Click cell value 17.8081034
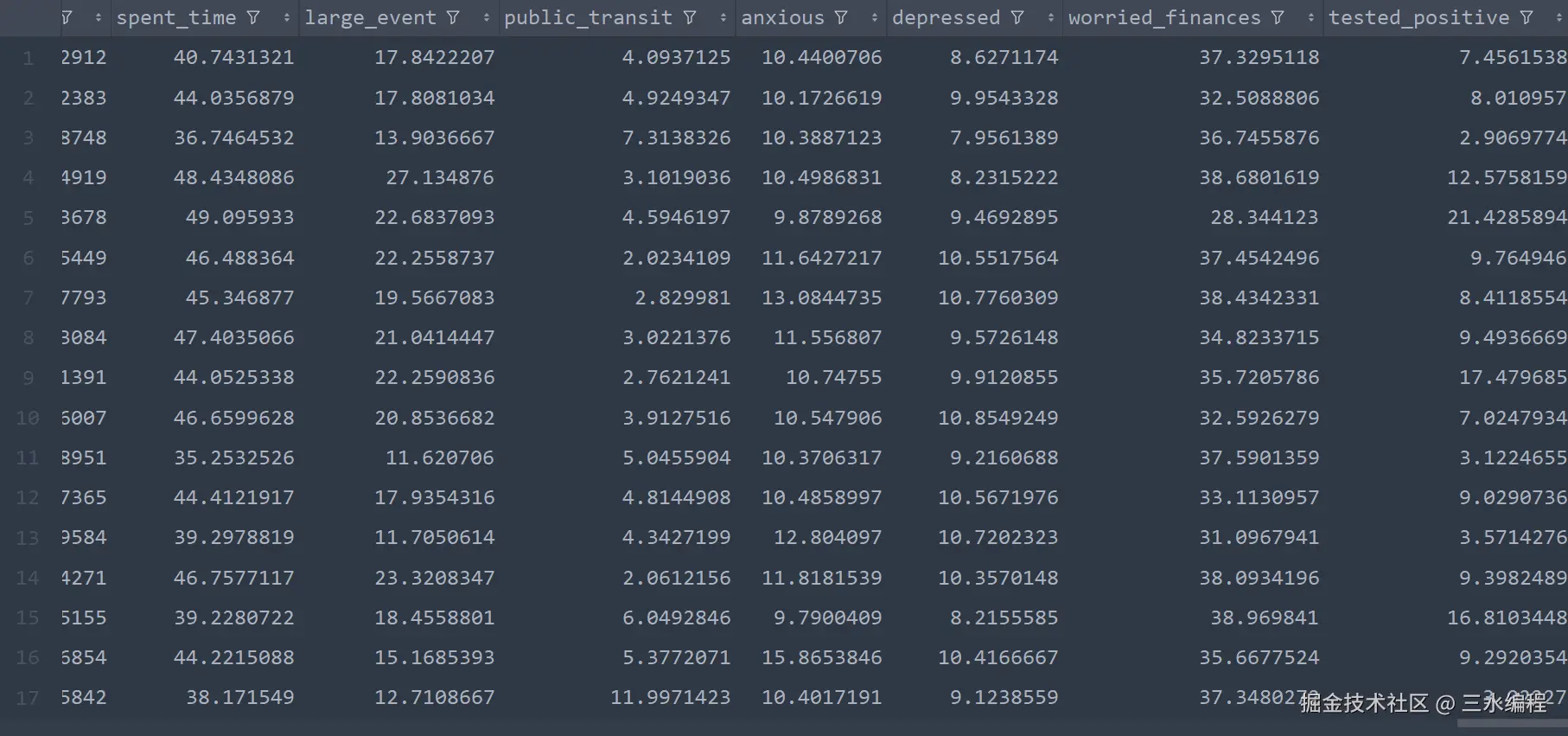 [x=434, y=98]
